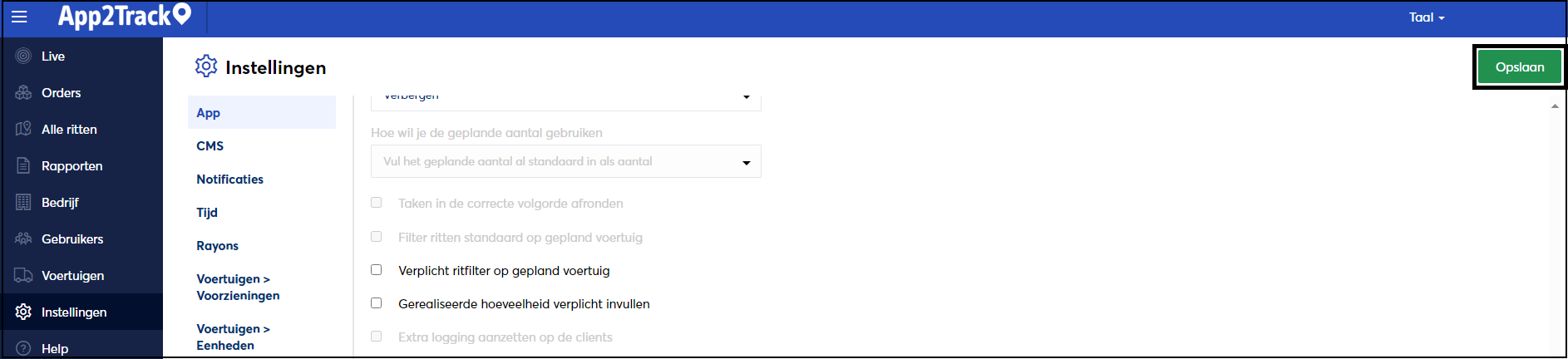Viewport: 1568px width, 359px height.
Task: Click the Live radar icon in sidebar
Action: coord(23,57)
